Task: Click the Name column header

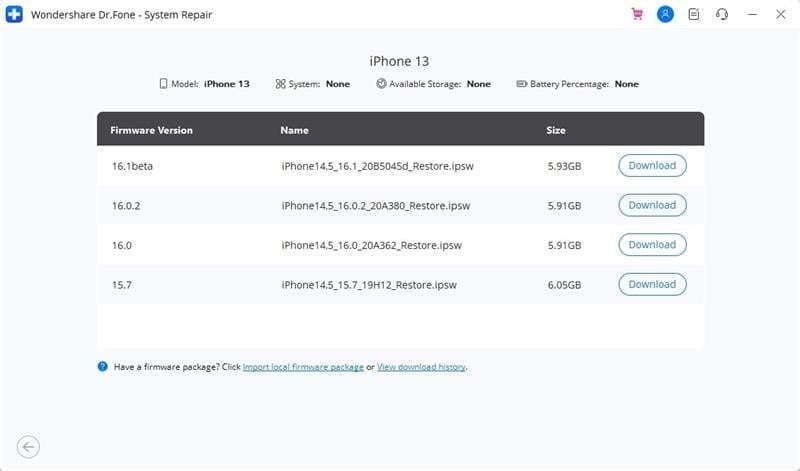Action: 294,130
